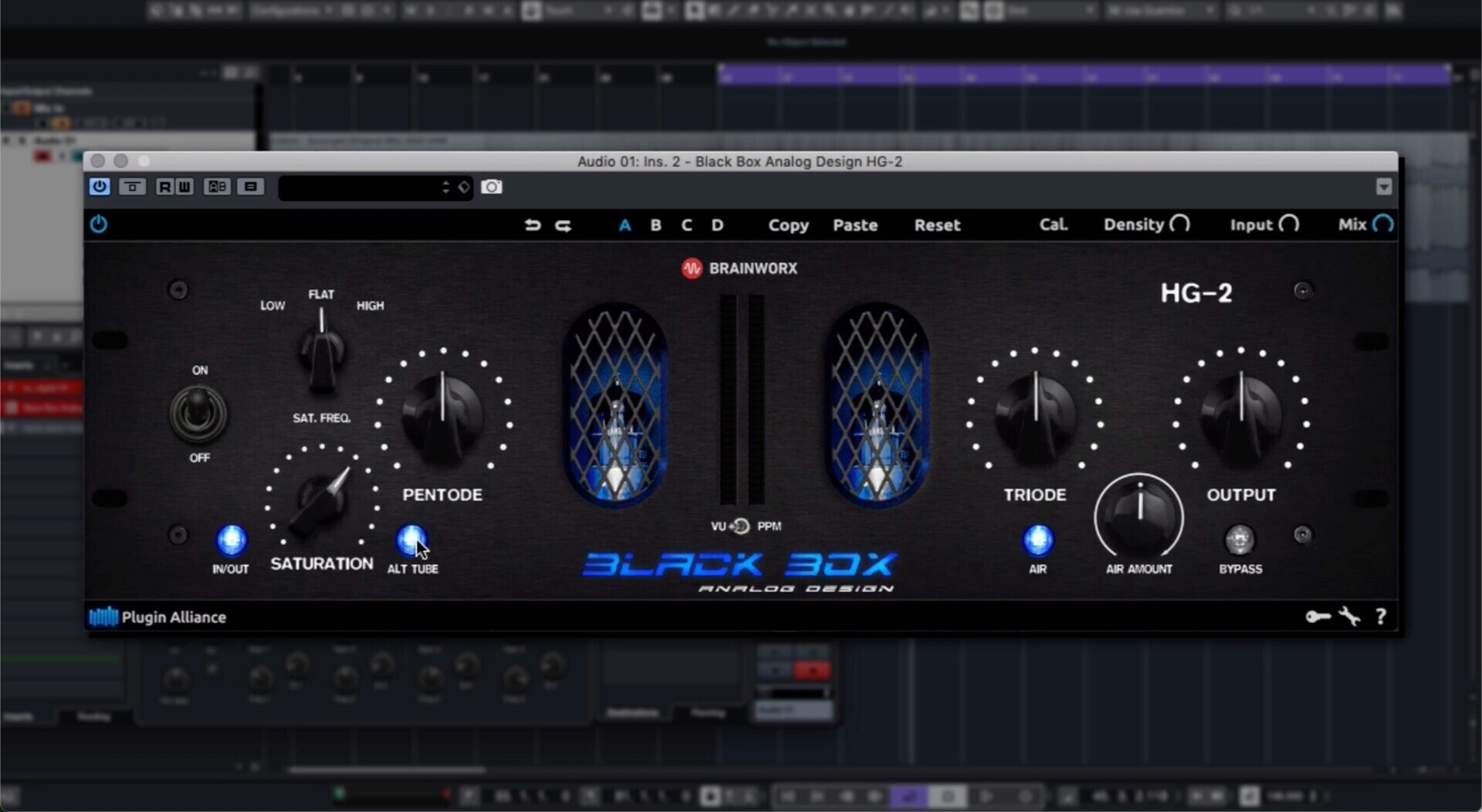Screen dimensions: 1482x812
Task: Click the preset browser diamond icon
Action: point(464,188)
